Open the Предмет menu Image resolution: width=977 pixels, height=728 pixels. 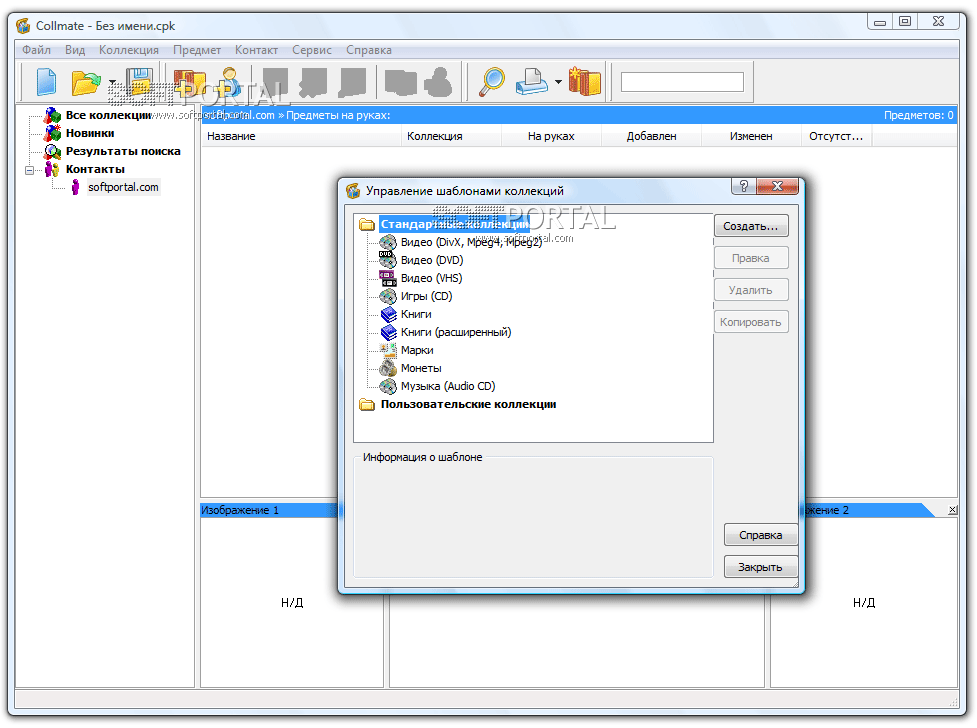[x=197, y=50]
